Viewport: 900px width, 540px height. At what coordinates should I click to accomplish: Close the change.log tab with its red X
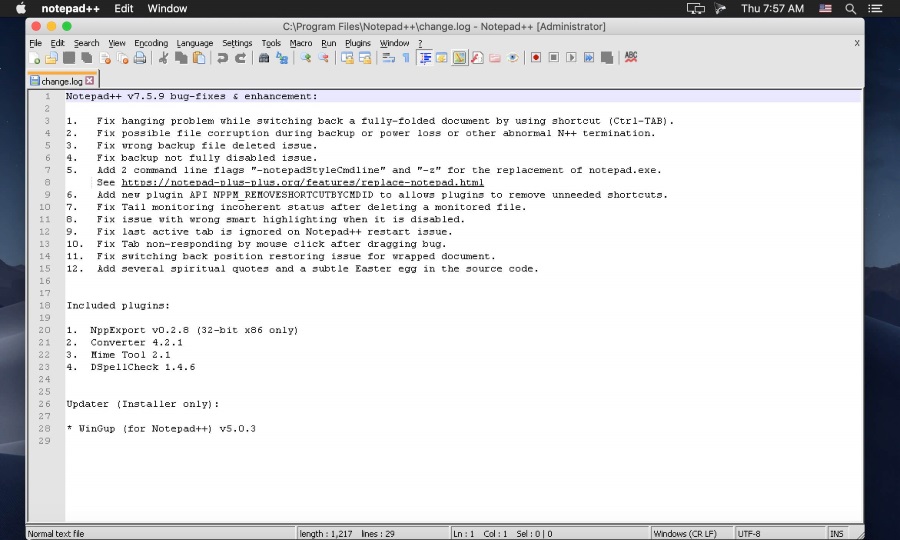tap(90, 81)
